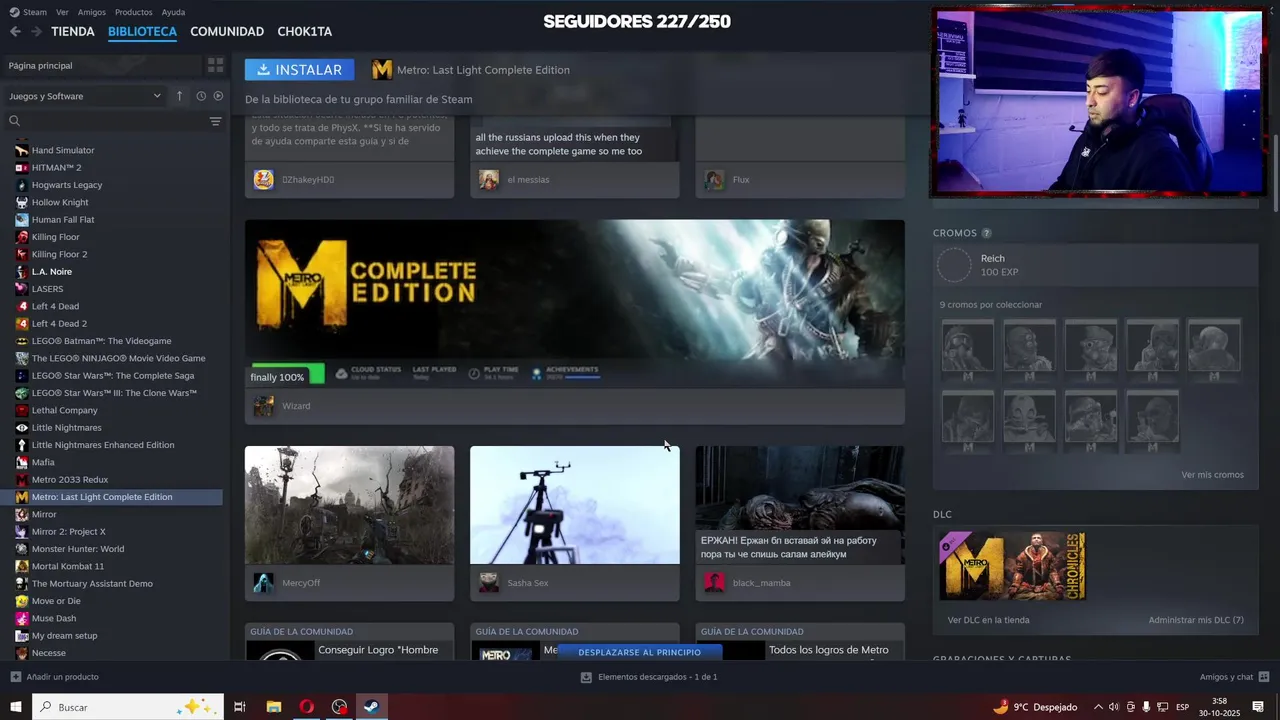The image size is (1280, 720).
Task: Click the DZhakeyHD0 user avatar
Action: pyautogui.click(x=264, y=180)
